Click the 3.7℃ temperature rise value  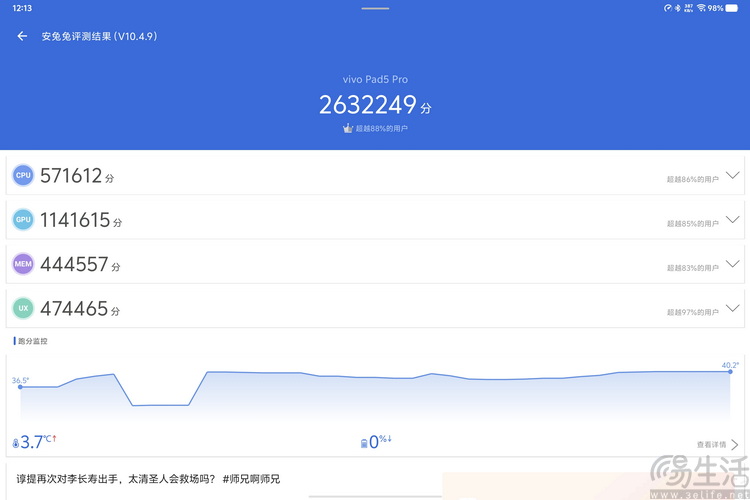[38, 442]
